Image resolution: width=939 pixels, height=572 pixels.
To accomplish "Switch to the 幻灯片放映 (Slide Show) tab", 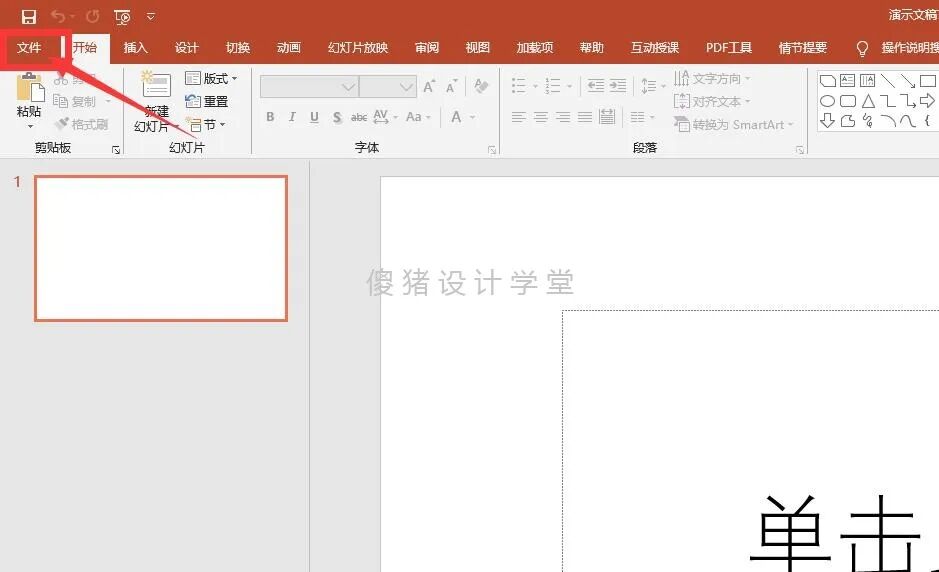I will click(x=358, y=48).
